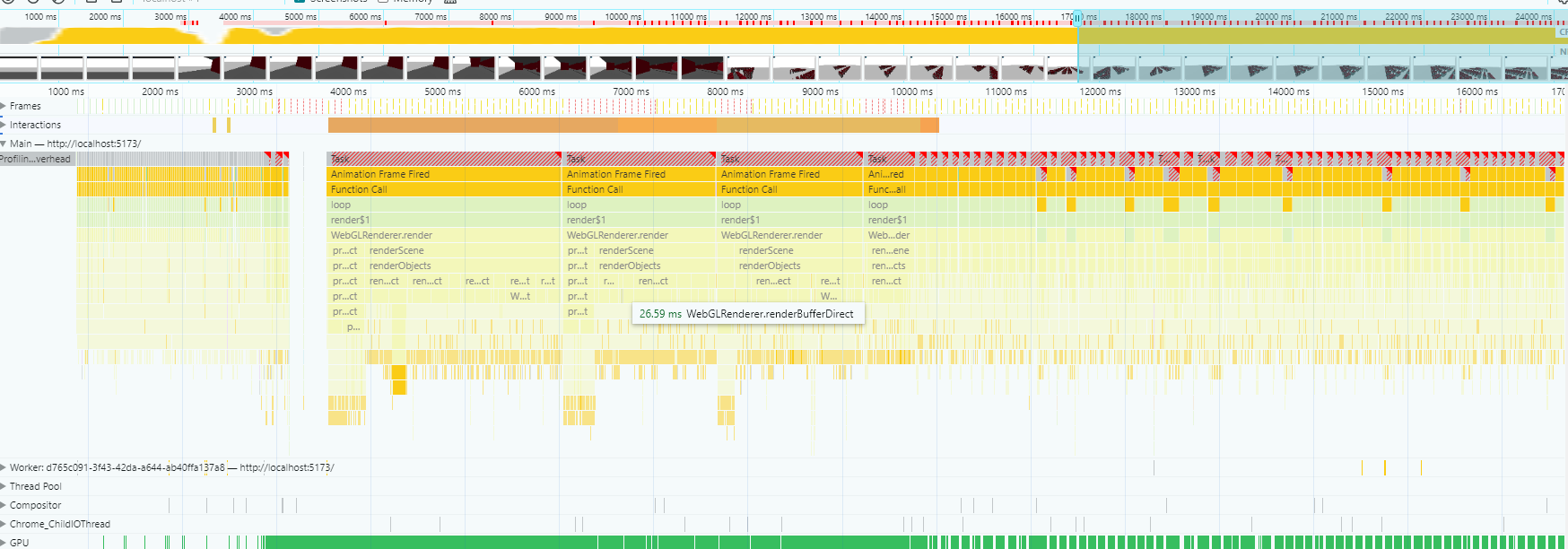This screenshot has height=549, width=1568.
Task: Click the filmstrip thumbnail below 10000 ms in the overview
Action: coord(658,68)
